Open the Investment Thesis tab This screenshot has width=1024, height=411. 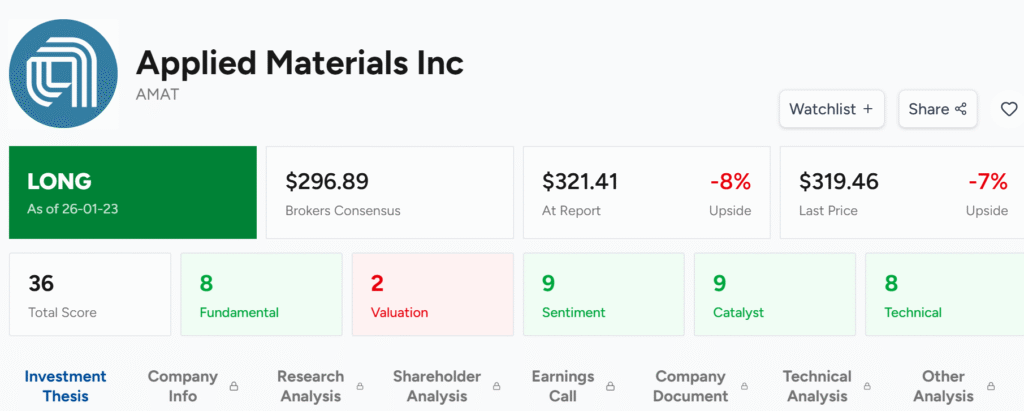pos(65,386)
